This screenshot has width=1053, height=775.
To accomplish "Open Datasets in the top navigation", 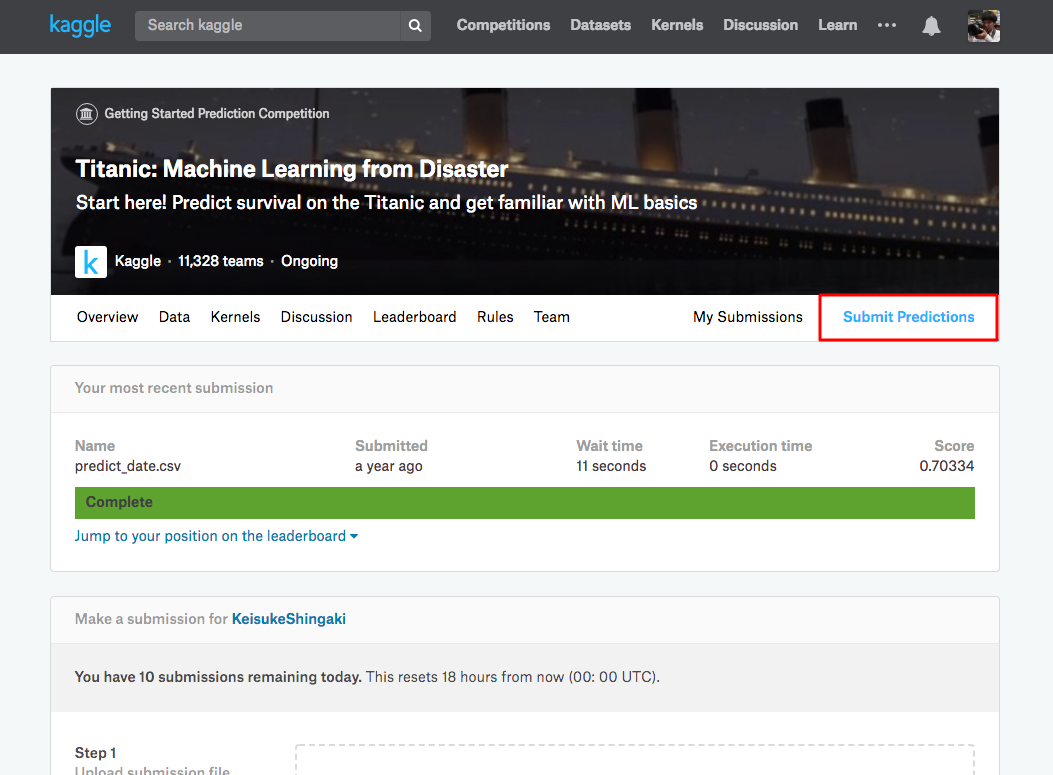I will pos(600,26).
